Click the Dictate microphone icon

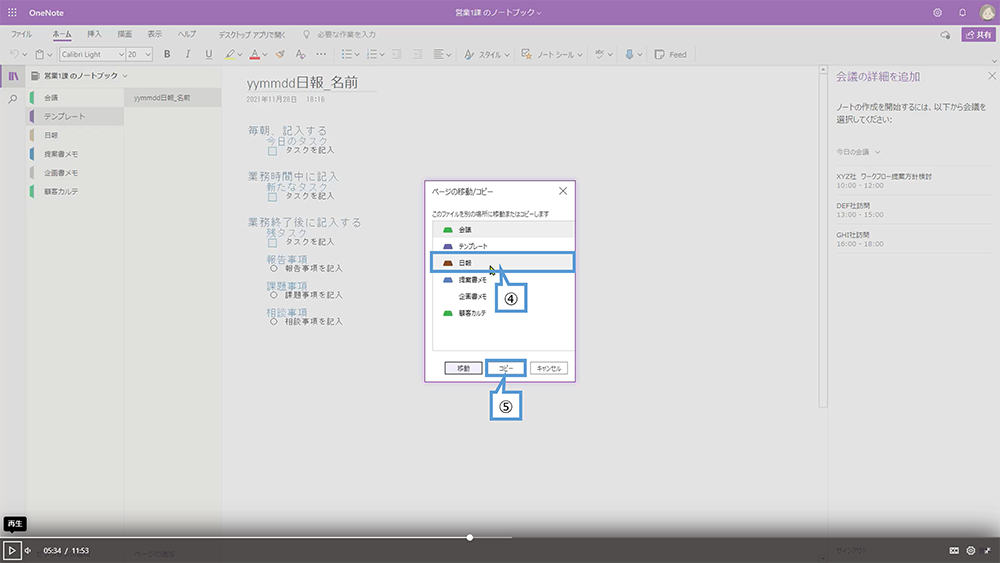click(x=629, y=54)
